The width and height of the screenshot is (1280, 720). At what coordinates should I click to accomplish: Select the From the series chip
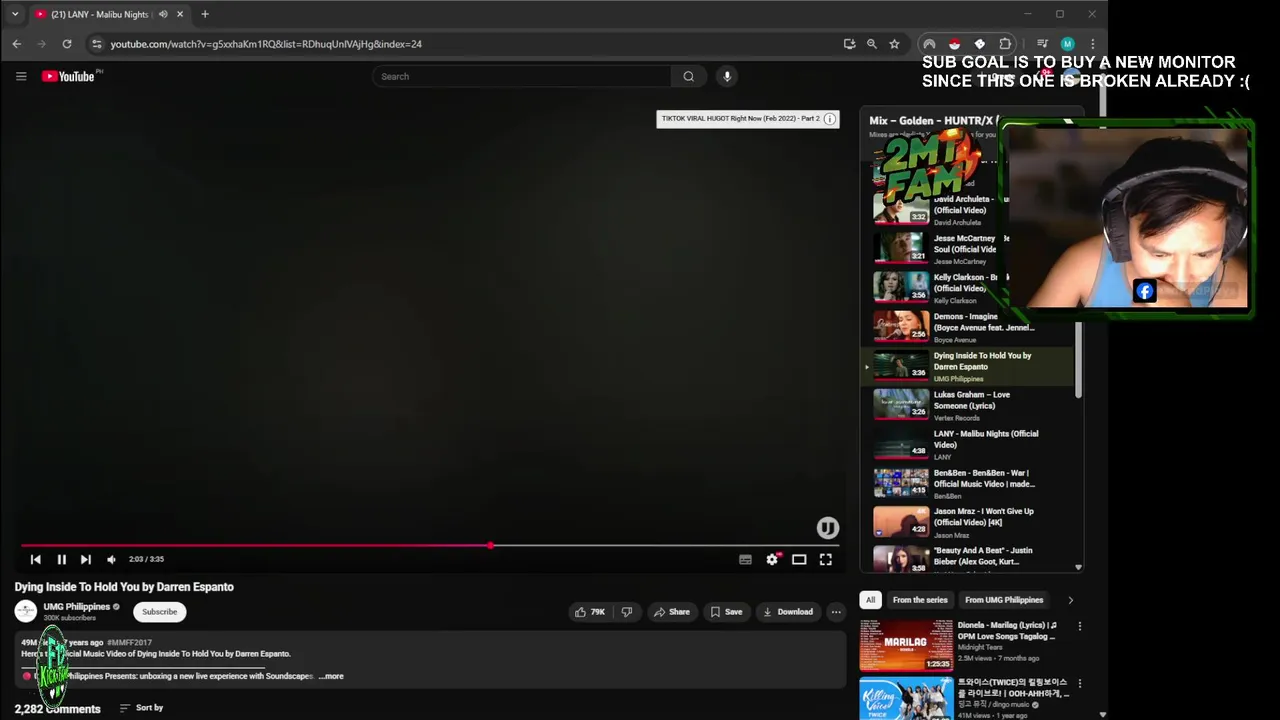point(920,600)
